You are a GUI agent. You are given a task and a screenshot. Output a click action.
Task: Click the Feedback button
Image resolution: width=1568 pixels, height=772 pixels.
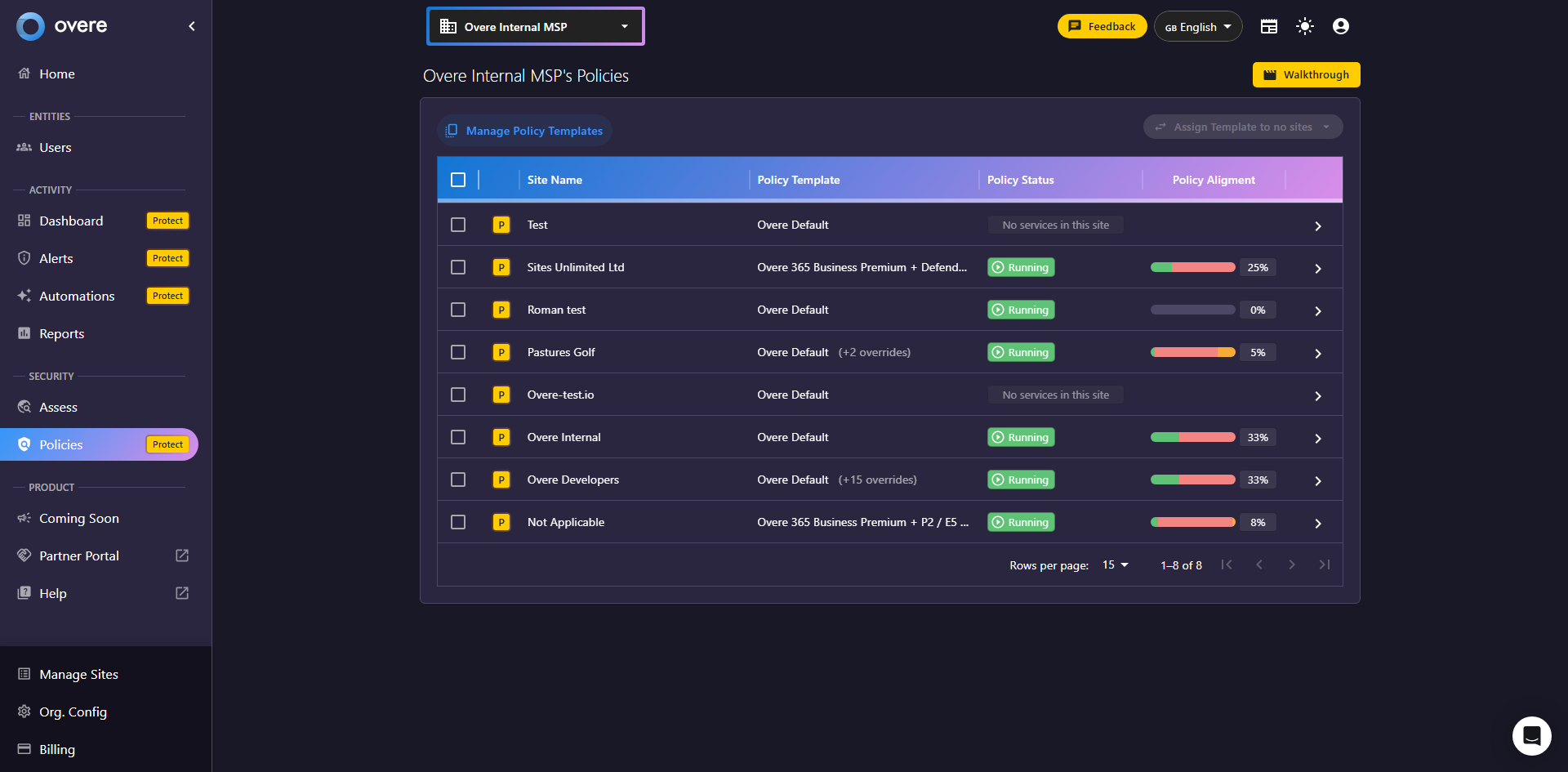(x=1102, y=26)
